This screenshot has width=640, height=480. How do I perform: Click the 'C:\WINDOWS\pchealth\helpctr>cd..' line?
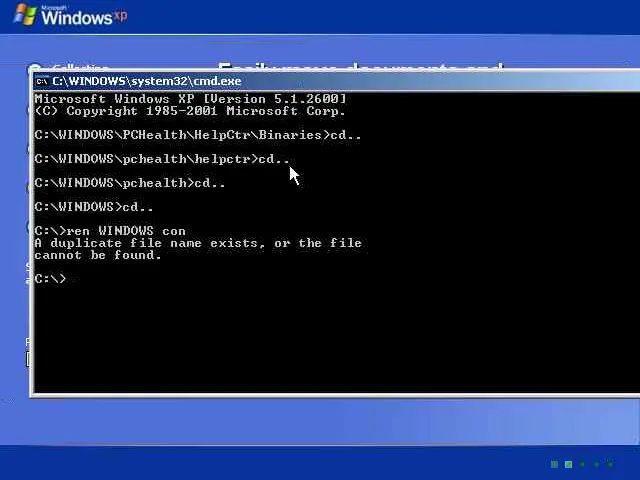pos(162,159)
